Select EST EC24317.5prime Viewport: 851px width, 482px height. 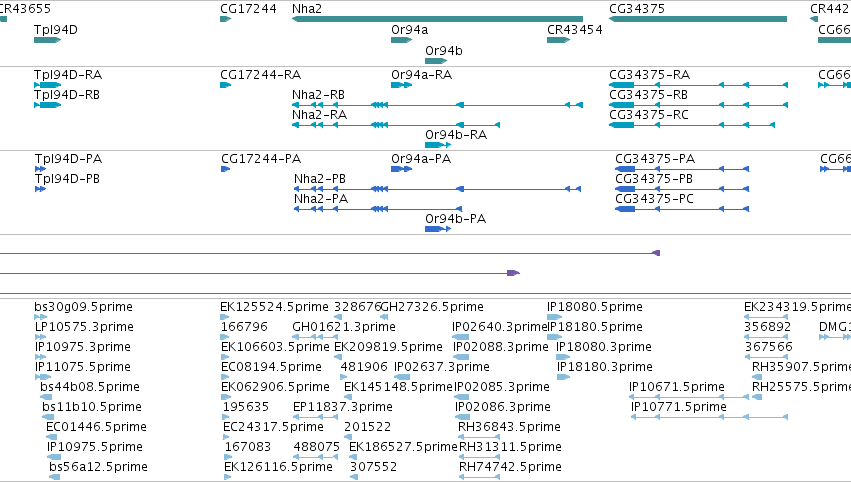click(x=273, y=428)
